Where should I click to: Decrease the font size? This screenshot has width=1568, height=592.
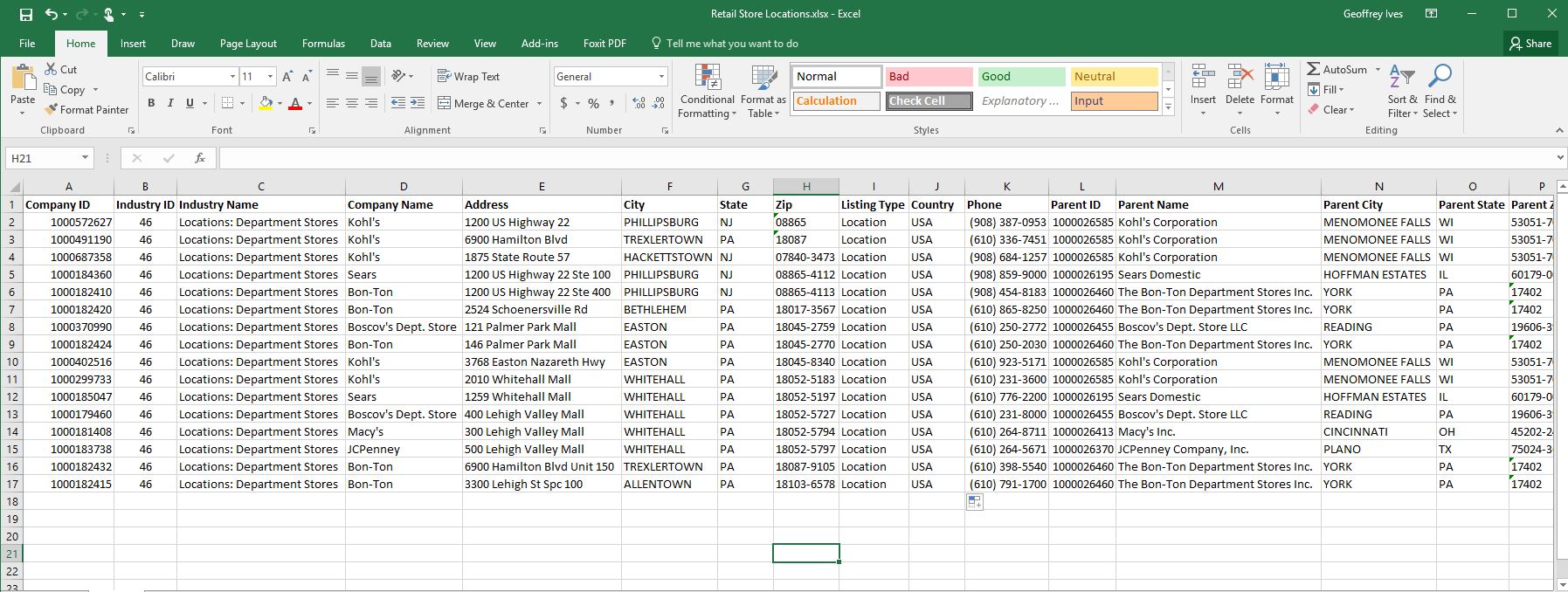tap(307, 77)
